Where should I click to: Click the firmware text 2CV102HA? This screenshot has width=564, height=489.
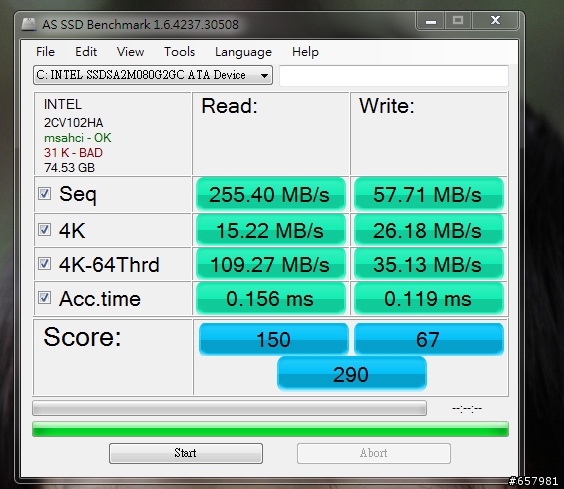(x=73, y=123)
